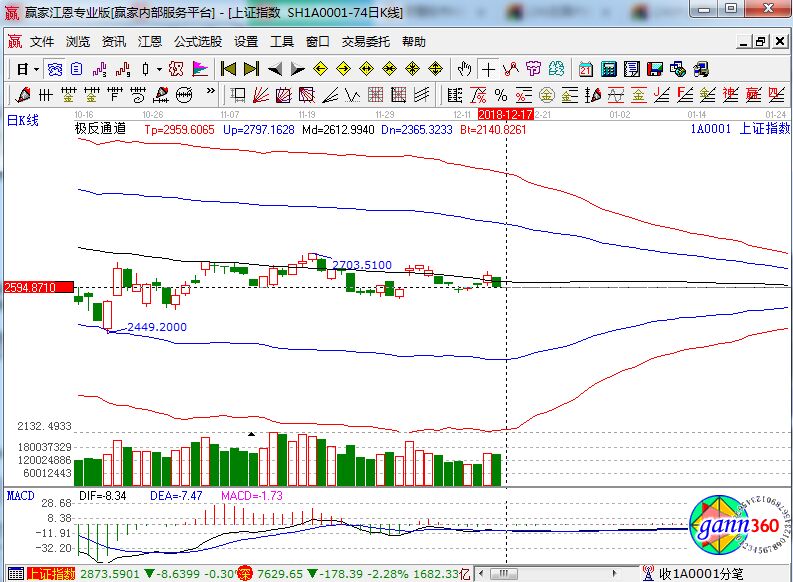793x582 pixels.
Task: Open the 日 period dropdown arrow
Action: click(x=36, y=69)
